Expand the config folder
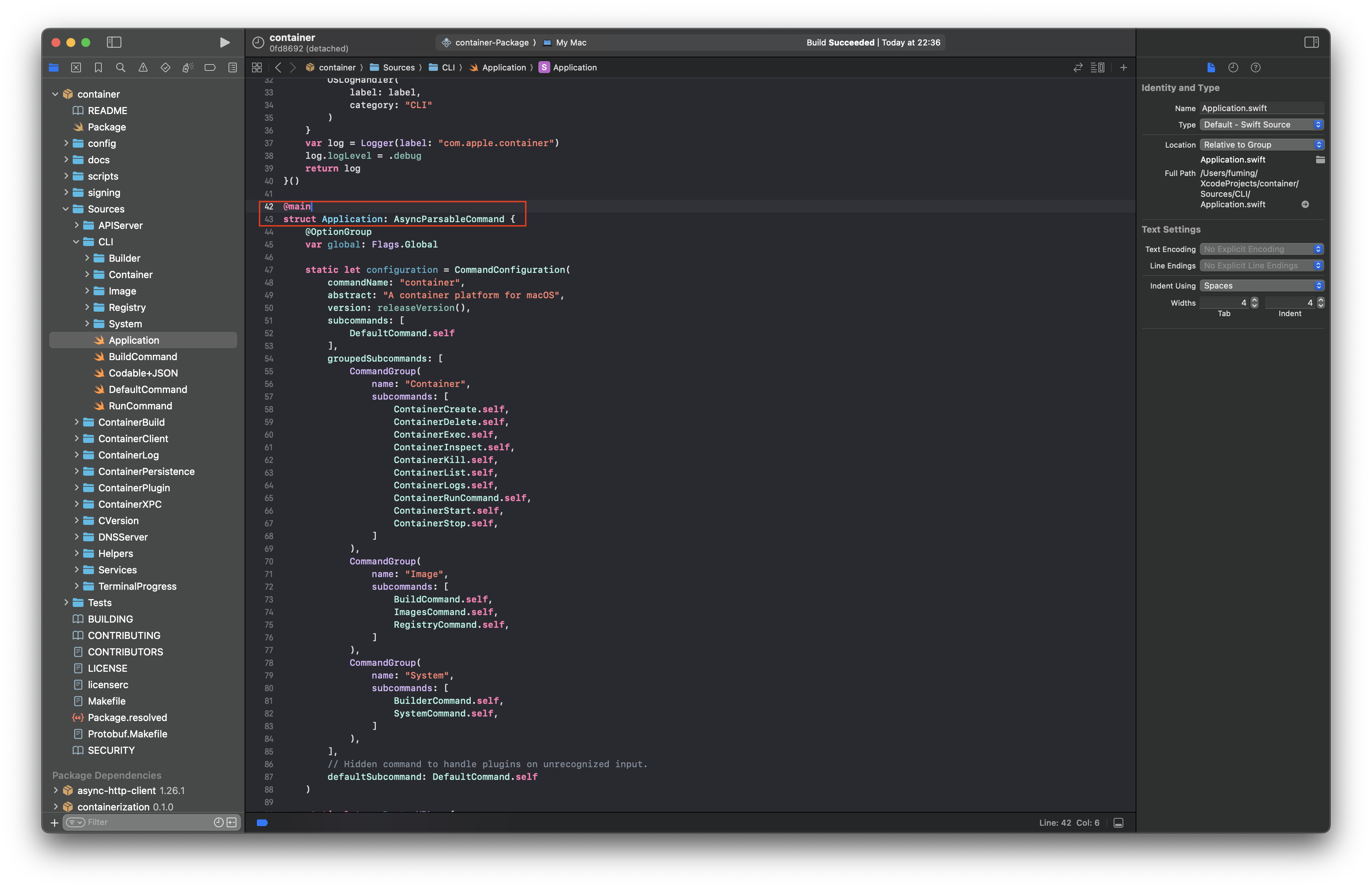 point(66,143)
